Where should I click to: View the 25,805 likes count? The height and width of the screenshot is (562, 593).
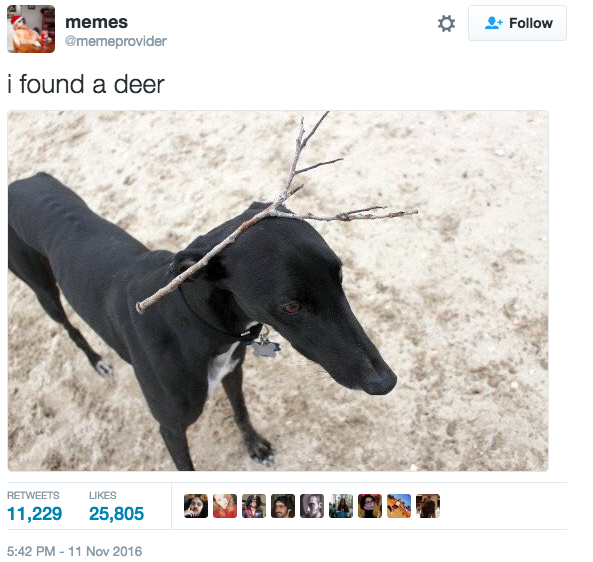click(116, 514)
